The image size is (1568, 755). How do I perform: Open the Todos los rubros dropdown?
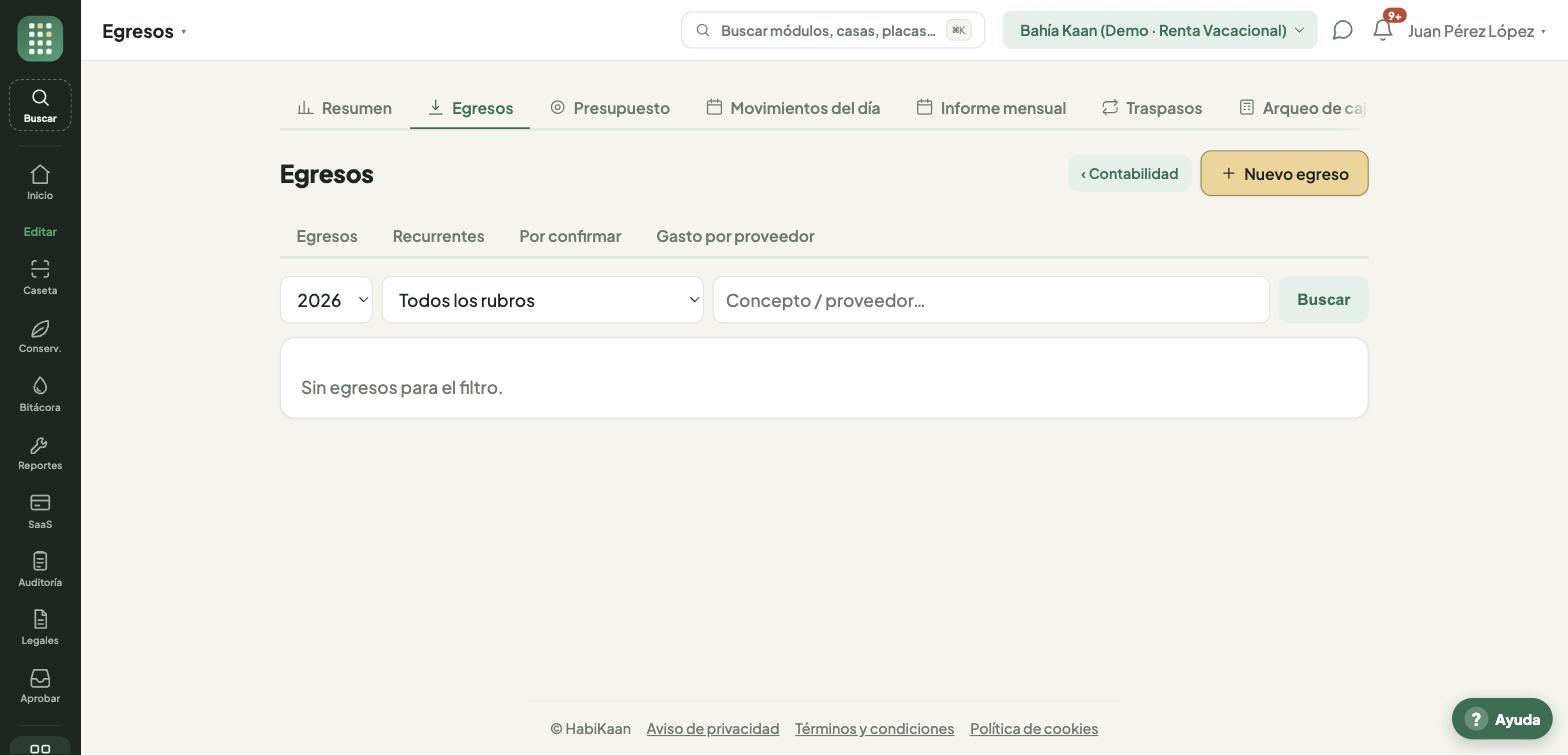tap(543, 300)
